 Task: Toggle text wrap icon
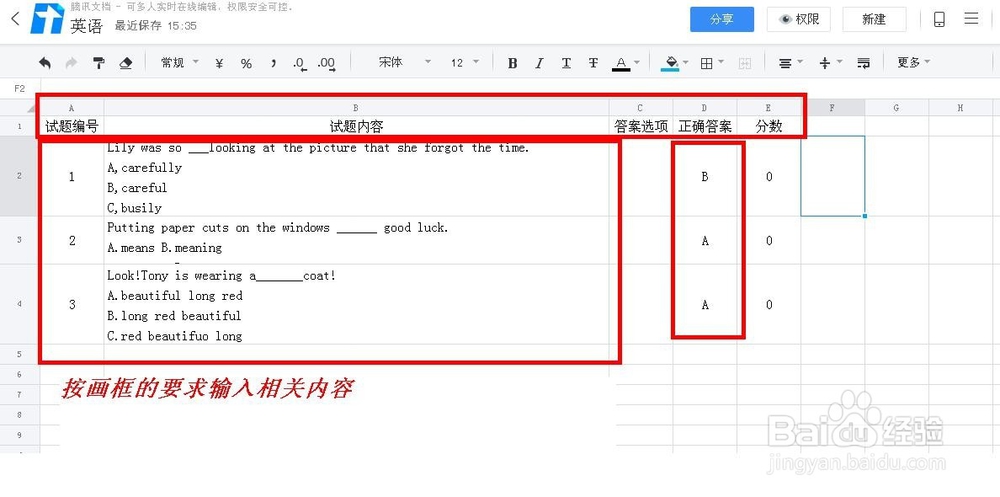(x=864, y=63)
